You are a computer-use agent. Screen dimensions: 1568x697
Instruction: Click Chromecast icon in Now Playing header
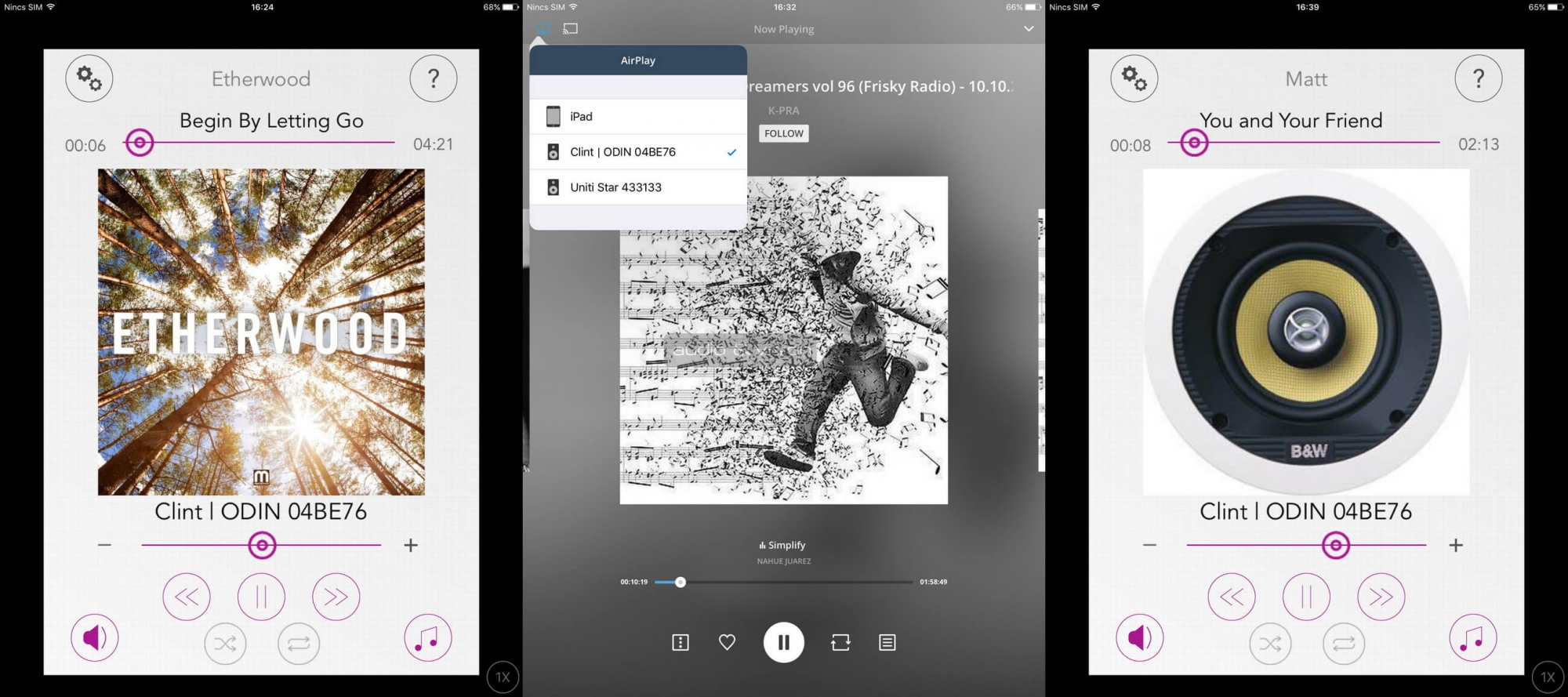pos(571,29)
